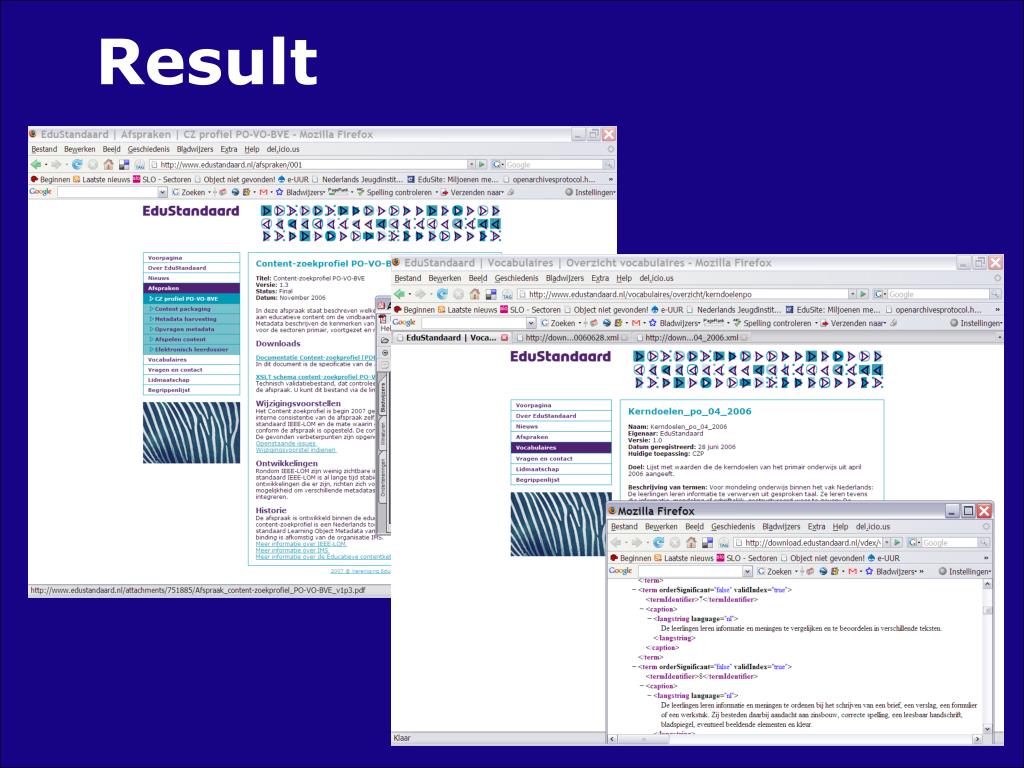Open Bewerken menu in bottom Firefox window
Screen dimensions: 1024x768
point(661,526)
